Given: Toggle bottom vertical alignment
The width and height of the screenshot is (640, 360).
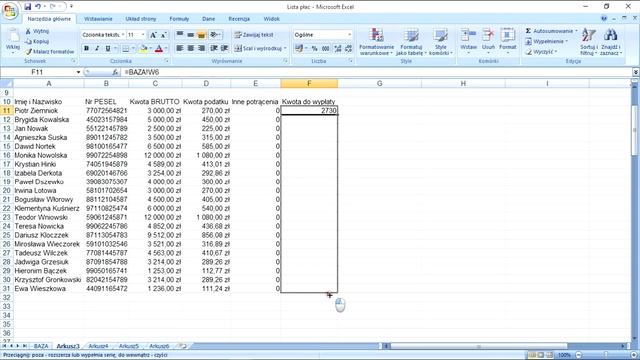Looking at the screenshot, I should [201, 35].
